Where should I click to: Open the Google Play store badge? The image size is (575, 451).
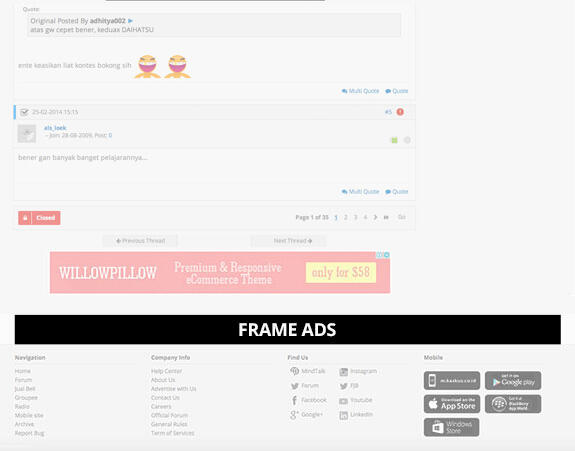click(513, 381)
